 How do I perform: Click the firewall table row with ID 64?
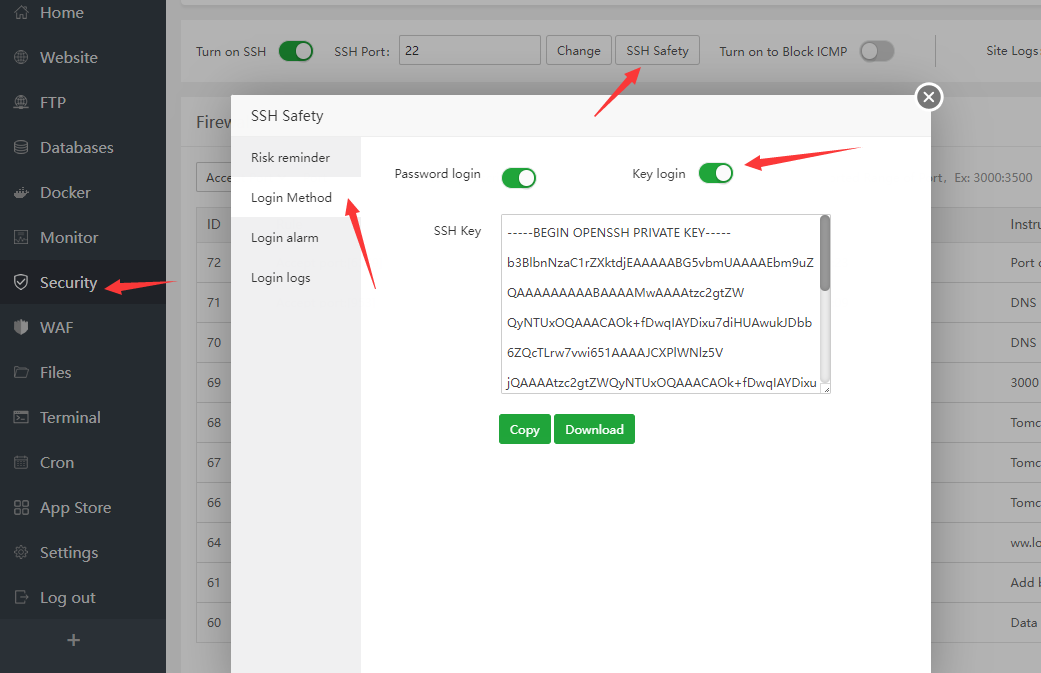tap(214, 543)
